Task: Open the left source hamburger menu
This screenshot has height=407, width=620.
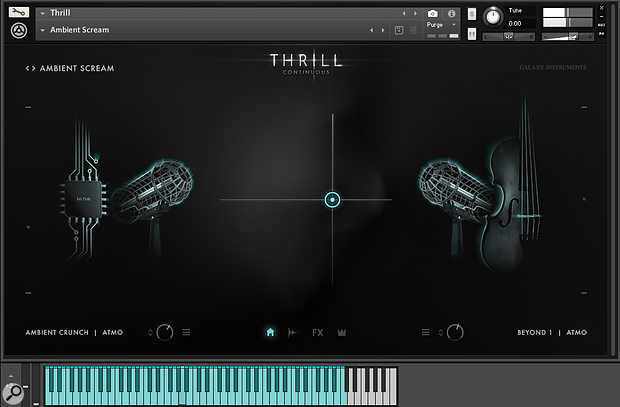Action: (186, 332)
